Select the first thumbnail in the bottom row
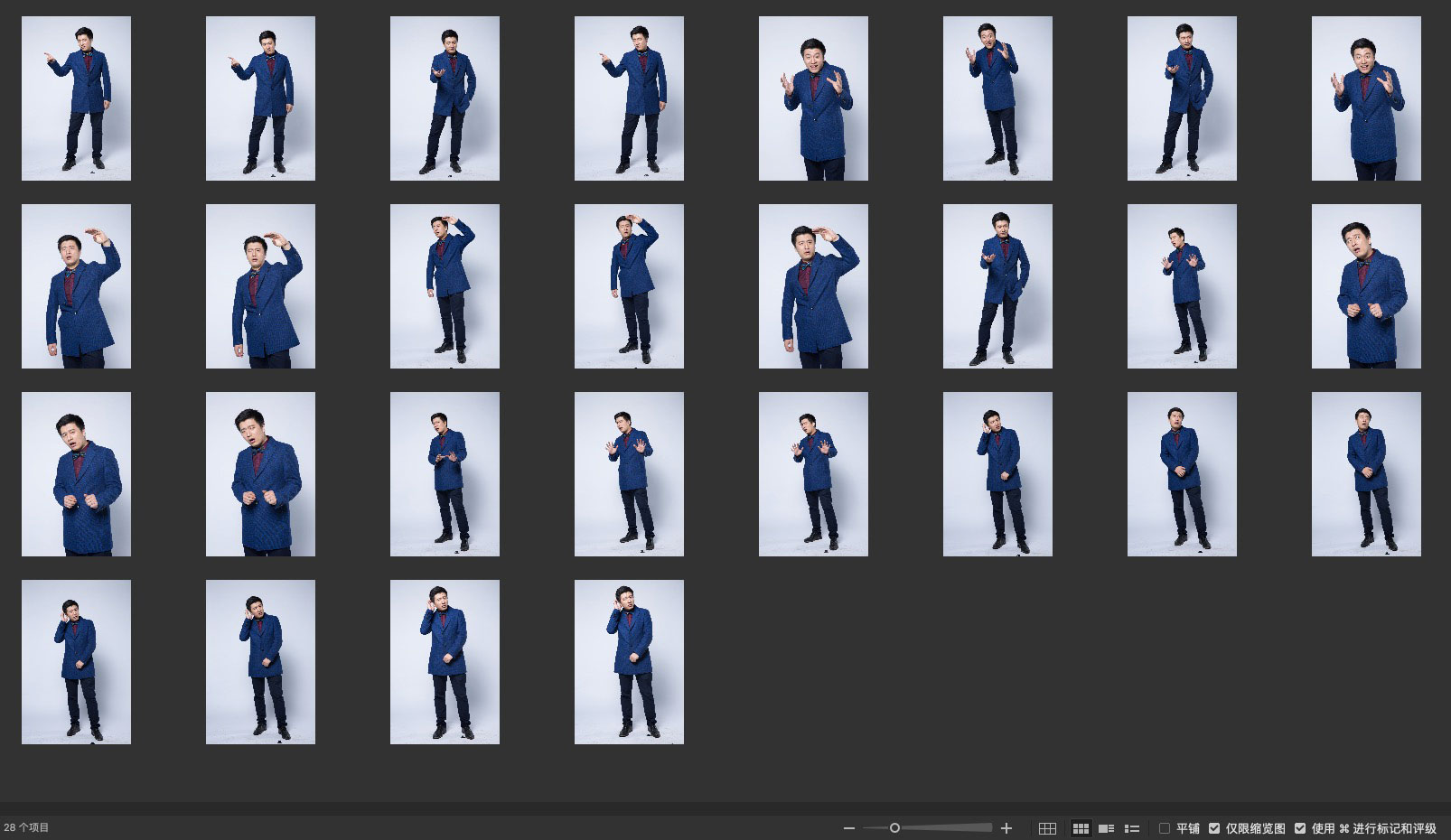Image resolution: width=1451 pixels, height=840 pixels. click(76, 662)
